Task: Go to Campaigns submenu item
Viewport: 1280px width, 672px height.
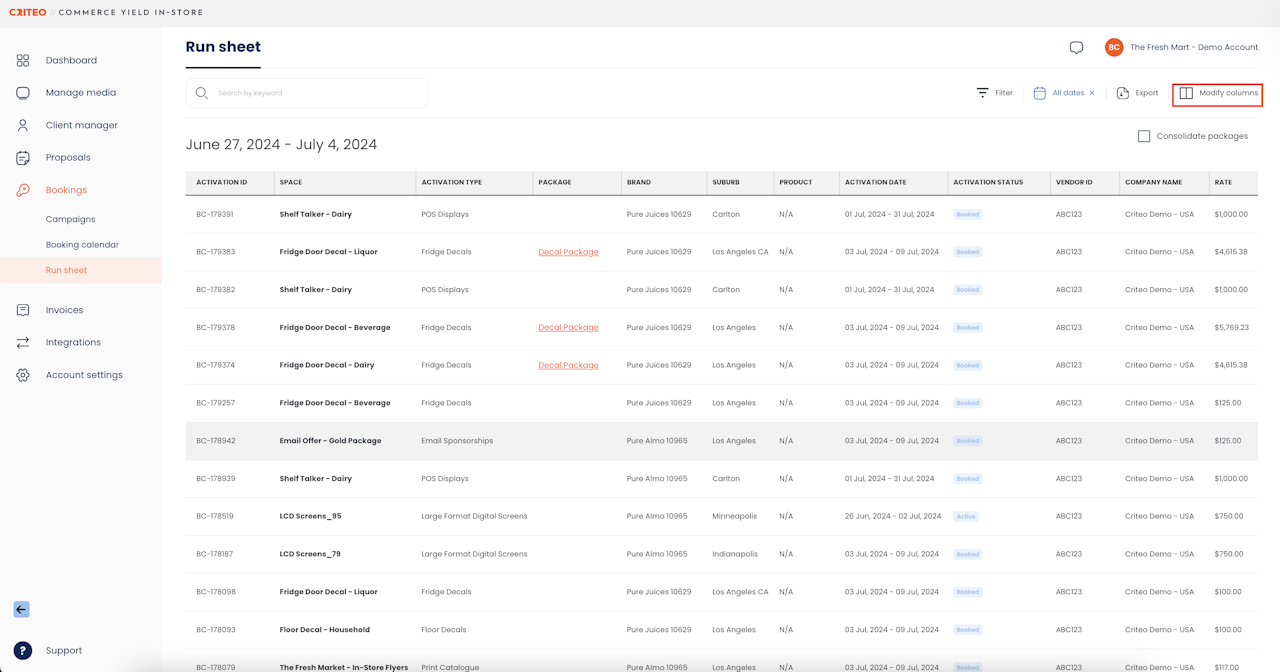Action: point(70,219)
